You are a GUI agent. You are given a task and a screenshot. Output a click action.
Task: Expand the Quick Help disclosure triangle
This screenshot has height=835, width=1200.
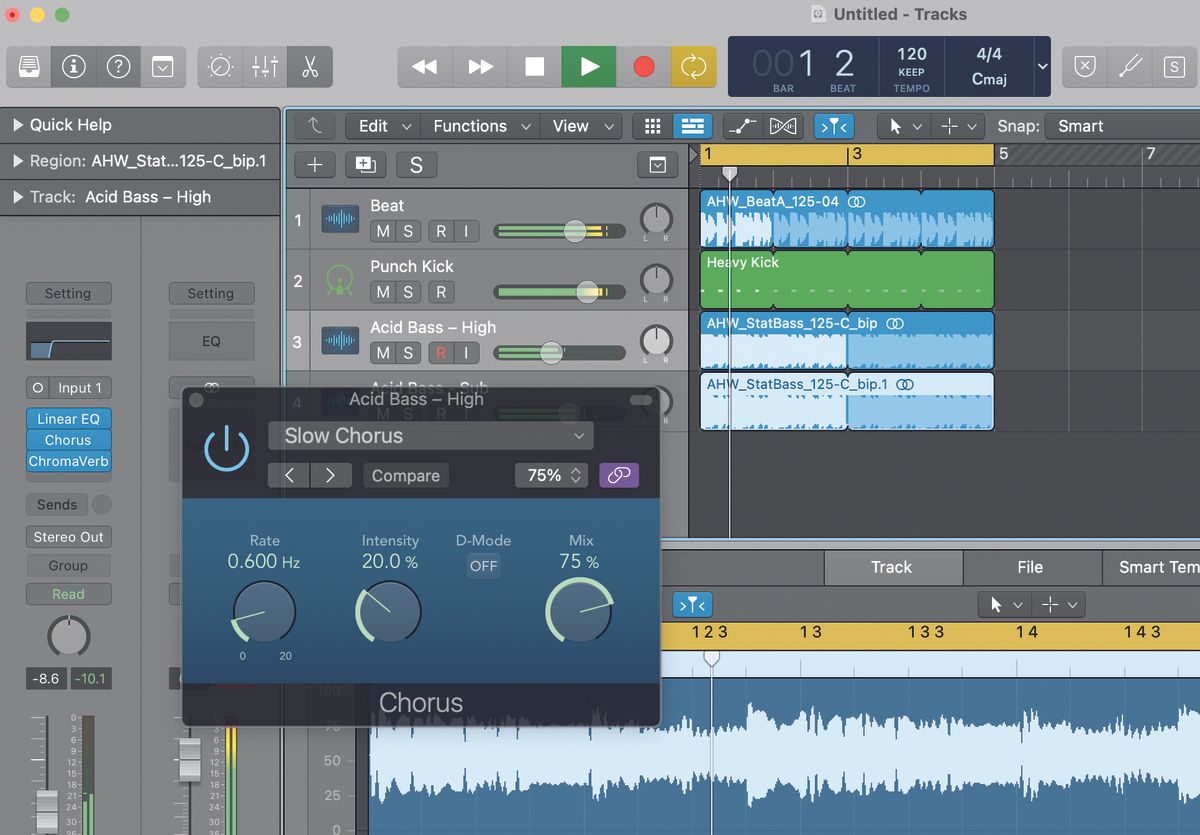click(19, 124)
